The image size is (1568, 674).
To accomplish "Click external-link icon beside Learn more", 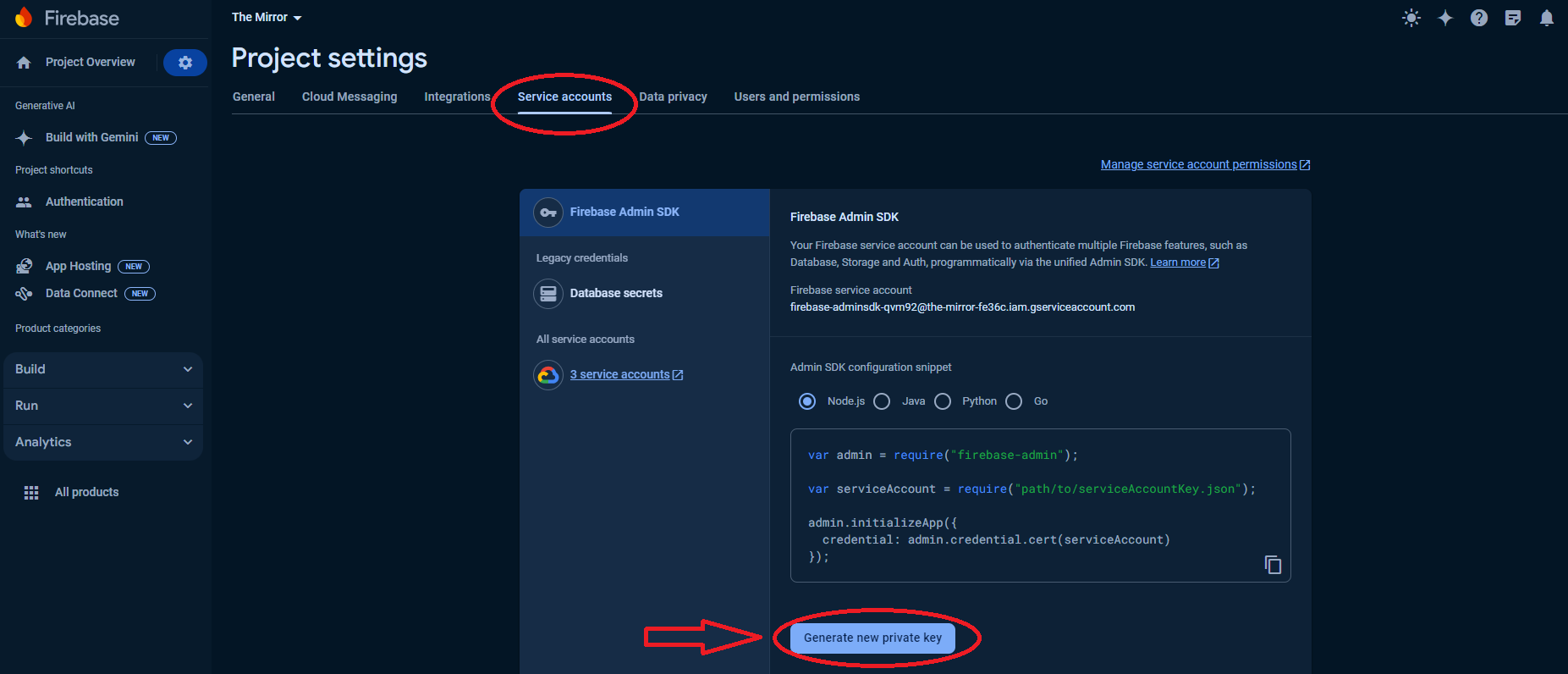I will click(x=1214, y=263).
